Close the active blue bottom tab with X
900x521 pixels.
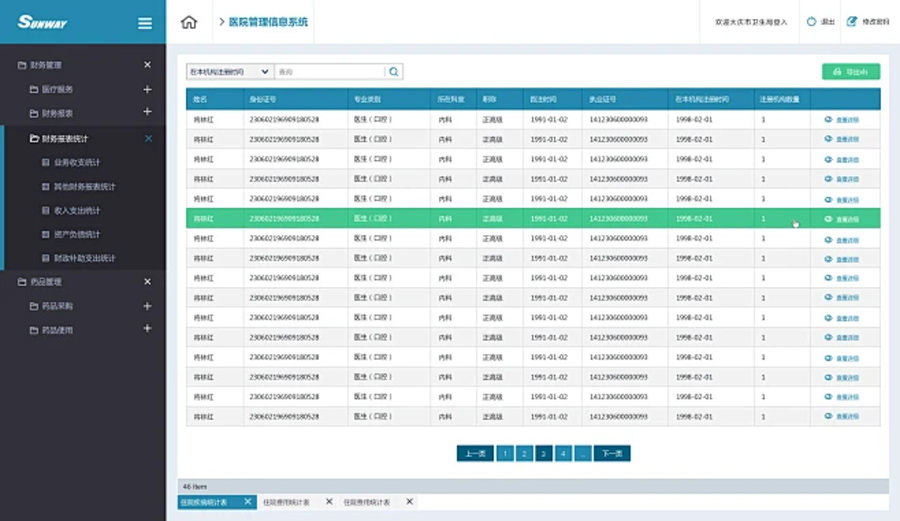click(x=246, y=501)
